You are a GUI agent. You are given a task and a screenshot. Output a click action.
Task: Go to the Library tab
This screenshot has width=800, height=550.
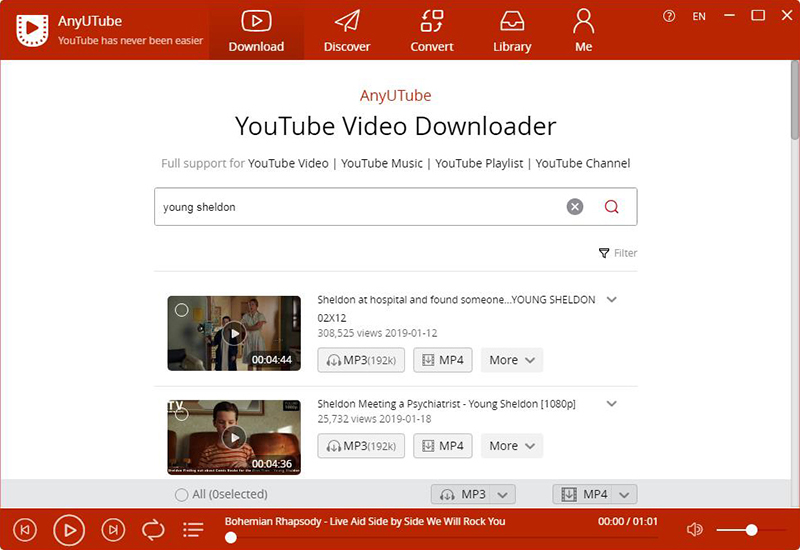(512, 32)
